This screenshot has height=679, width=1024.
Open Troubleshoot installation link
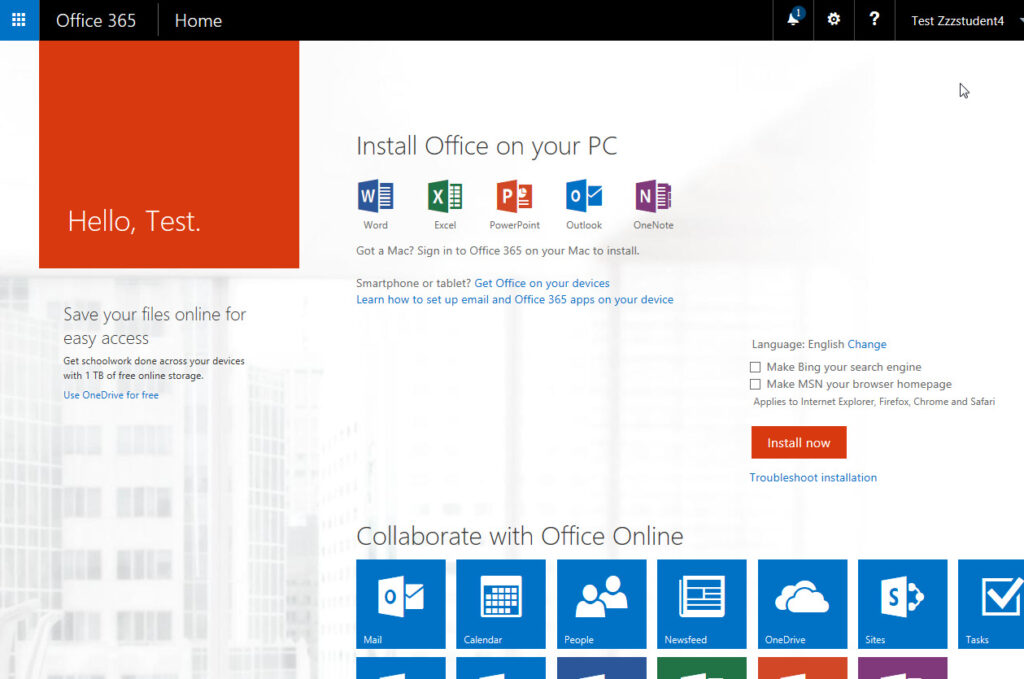pos(813,477)
